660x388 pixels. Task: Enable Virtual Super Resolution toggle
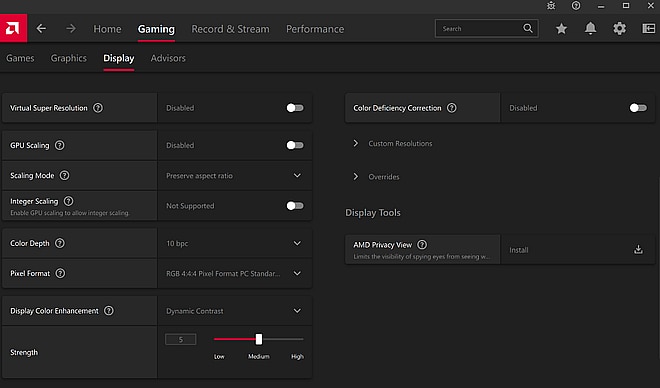[295, 108]
